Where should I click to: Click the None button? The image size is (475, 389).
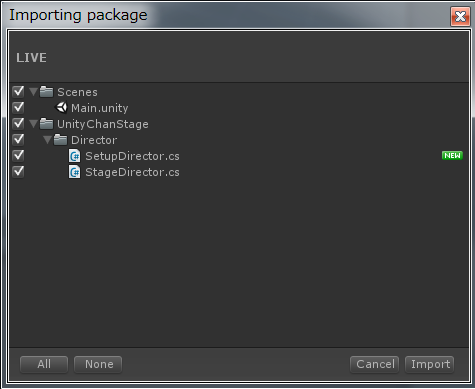(98, 364)
